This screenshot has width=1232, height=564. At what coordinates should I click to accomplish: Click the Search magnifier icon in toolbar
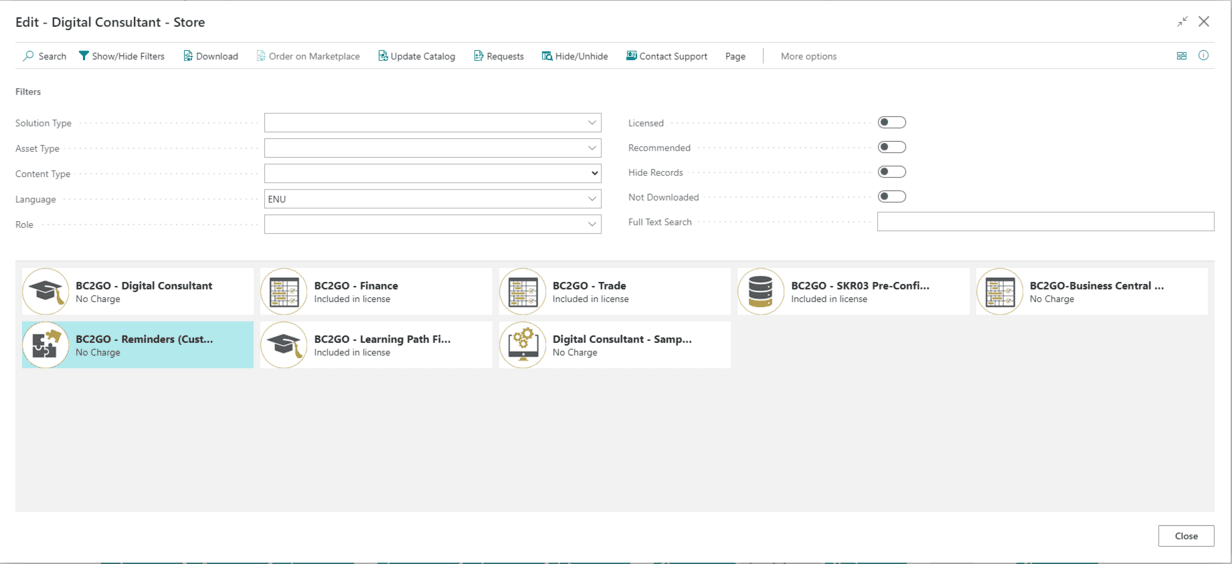(x=29, y=56)
